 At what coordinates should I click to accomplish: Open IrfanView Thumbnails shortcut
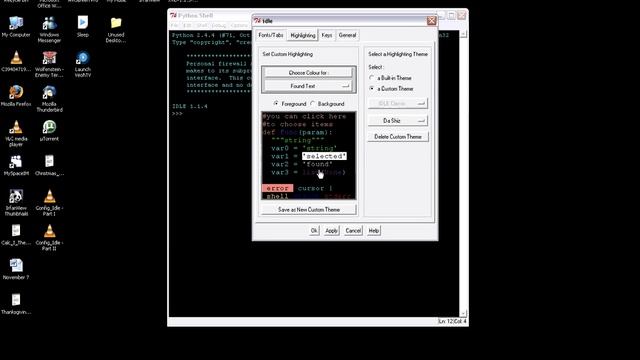click(16, 202)
